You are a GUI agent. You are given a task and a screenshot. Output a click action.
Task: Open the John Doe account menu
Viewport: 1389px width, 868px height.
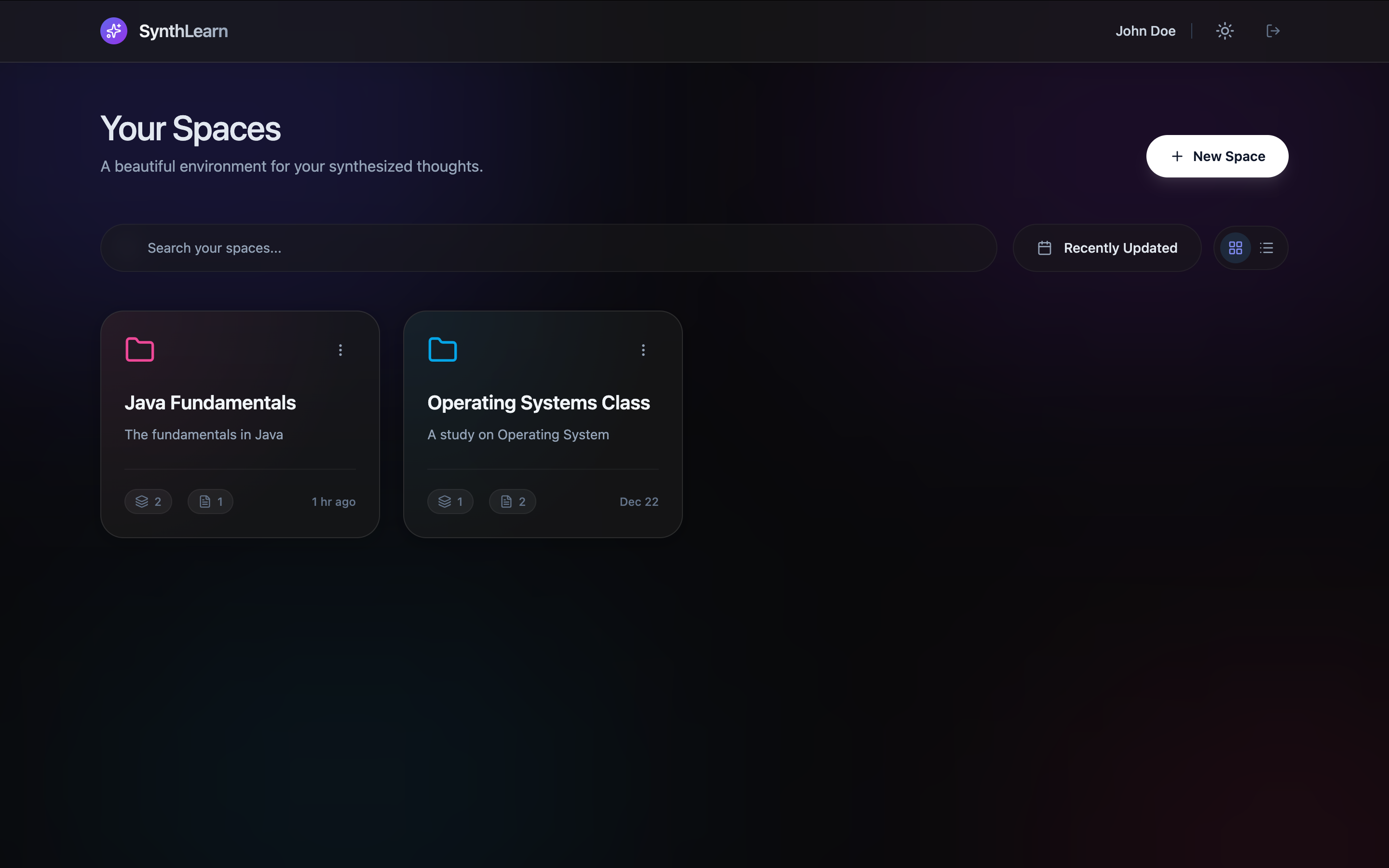(1145, 30)
